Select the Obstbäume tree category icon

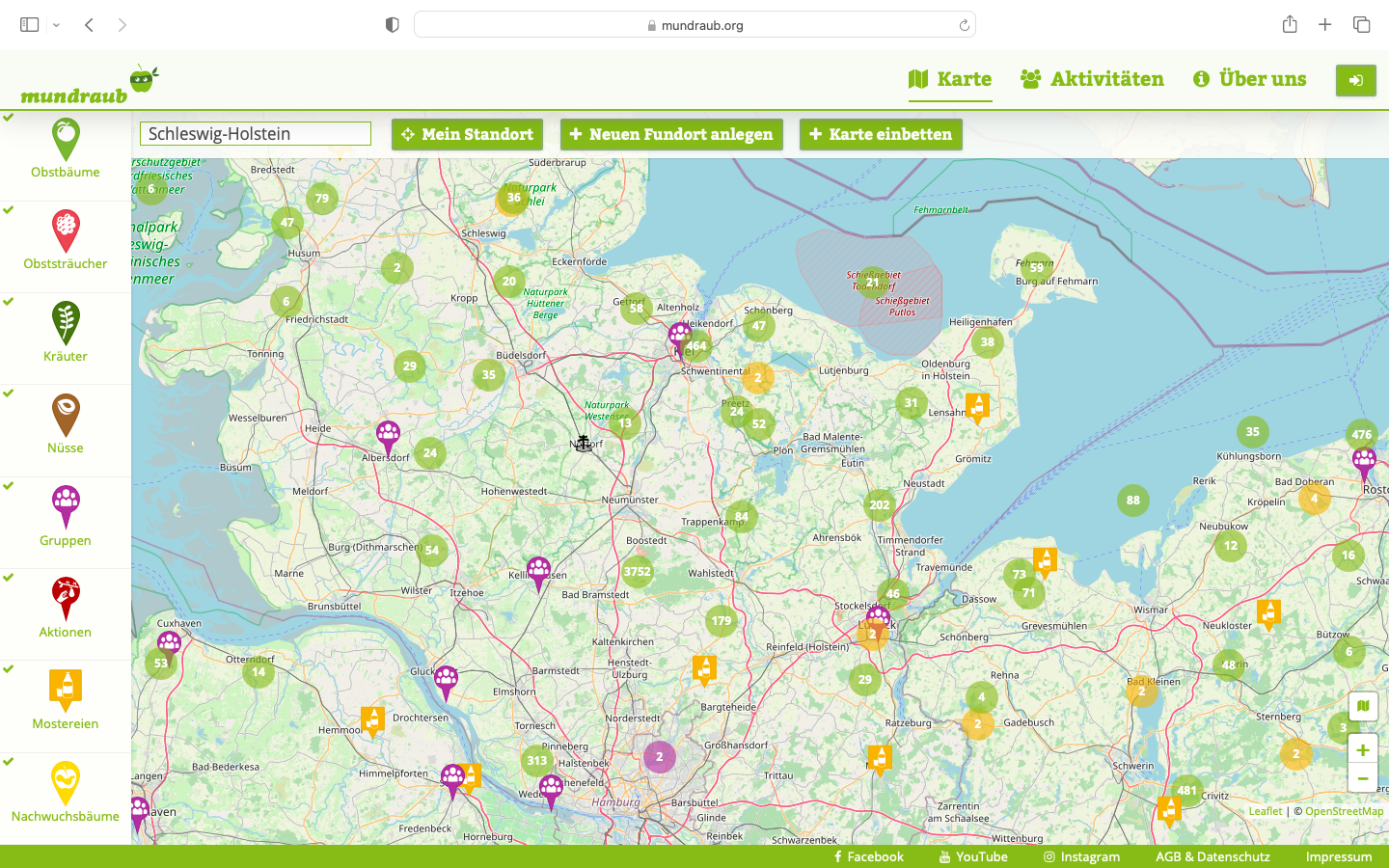(x=66, y=139)
